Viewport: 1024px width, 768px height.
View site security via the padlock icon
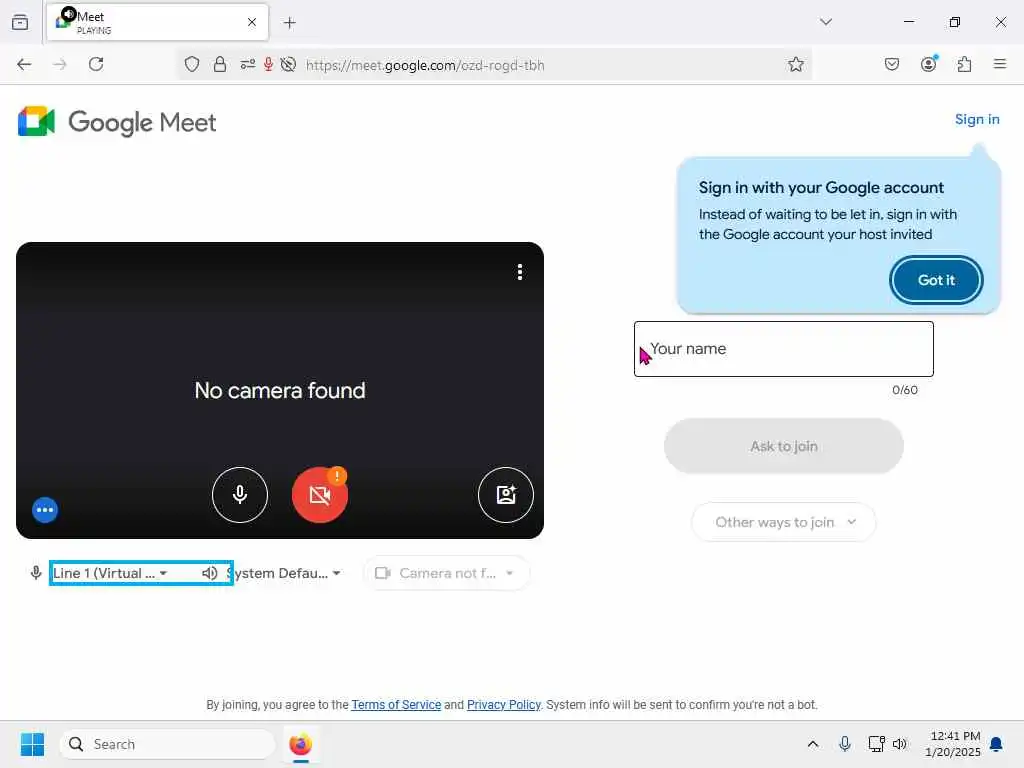[220, 64]
